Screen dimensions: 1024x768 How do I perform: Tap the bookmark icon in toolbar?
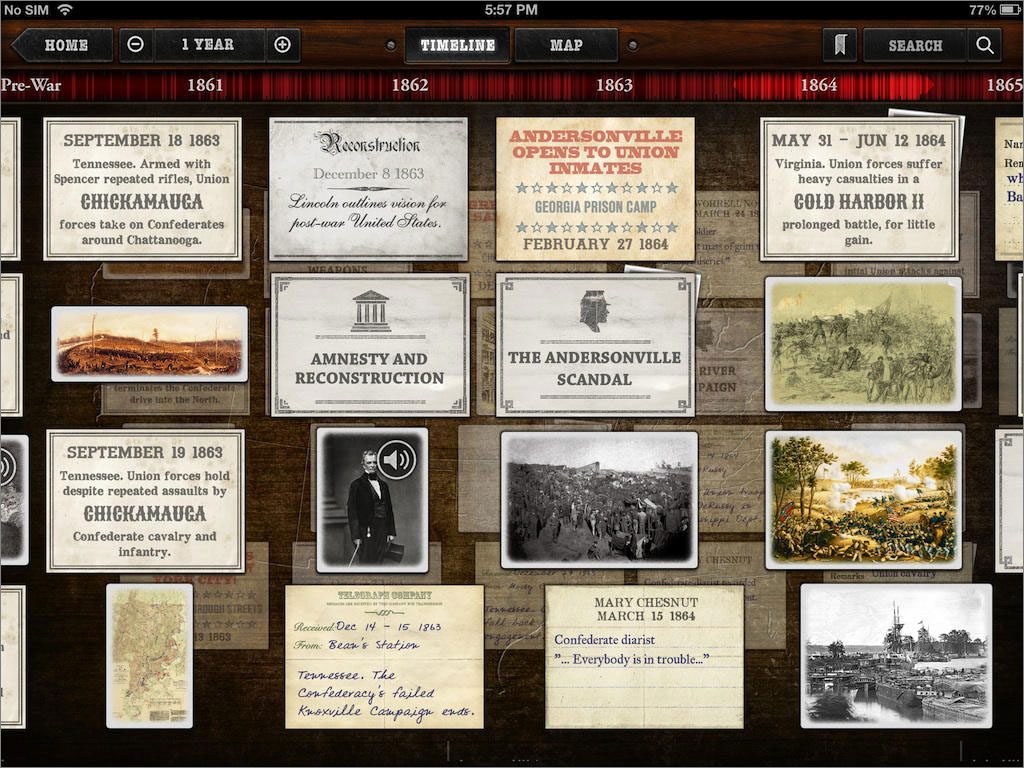pos(840,45)
